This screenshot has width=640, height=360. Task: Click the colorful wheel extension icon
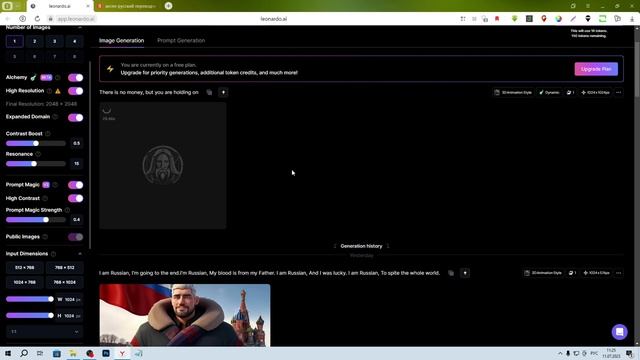[x=558, y=19]
